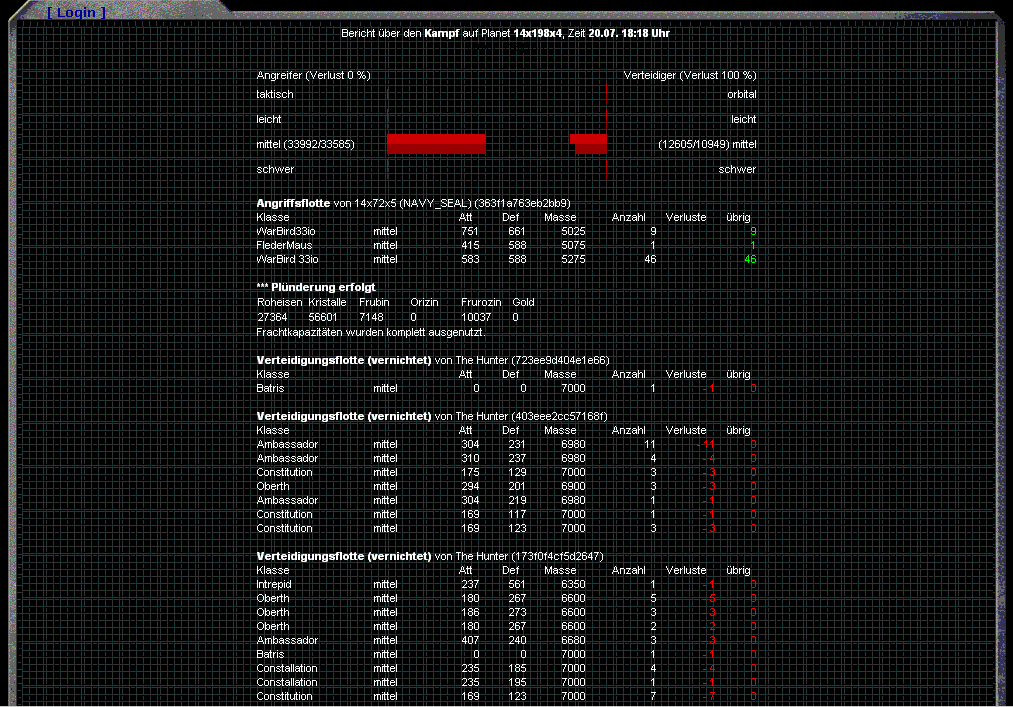Select the Angreifer (Verlust 0 %) label
This screenshot has width=1013, height=707.
point(313,75)
